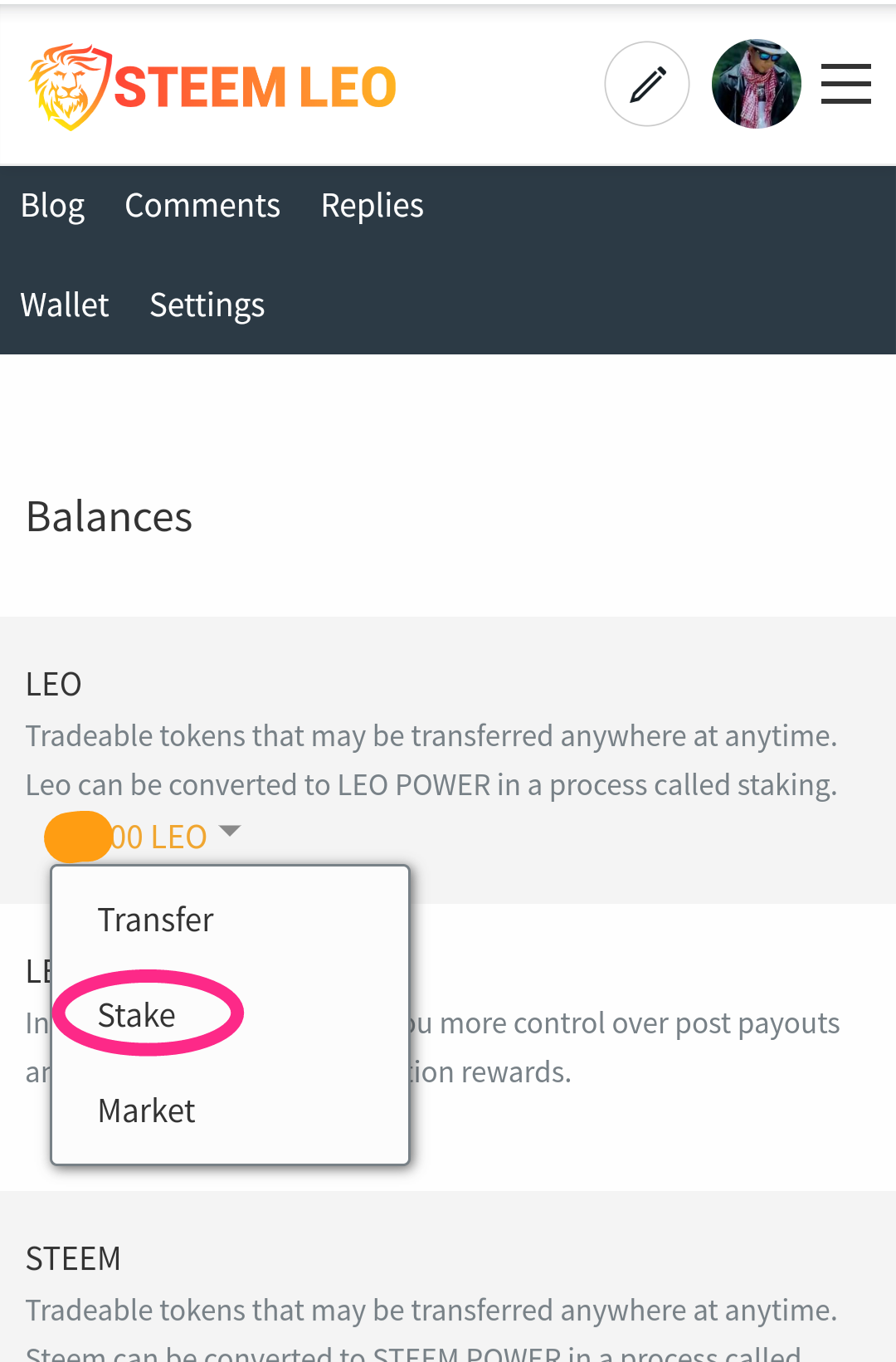The width and height of the screenshot is (896, 1362).
Task: Open the hamburger menu icon
Action: (x=845, y=84)
